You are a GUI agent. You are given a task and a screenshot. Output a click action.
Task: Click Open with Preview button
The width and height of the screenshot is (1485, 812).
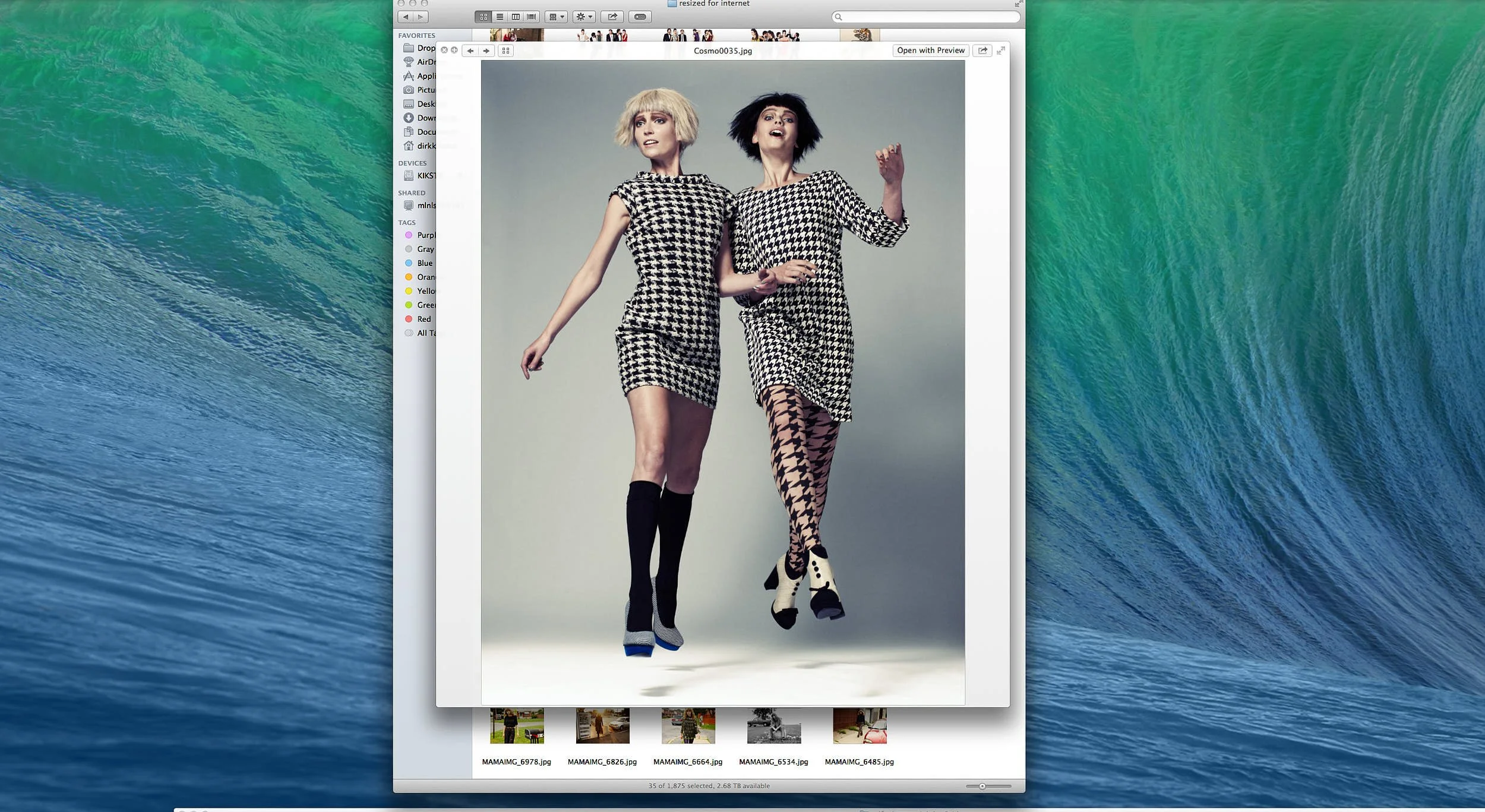(x=930, y=51)
